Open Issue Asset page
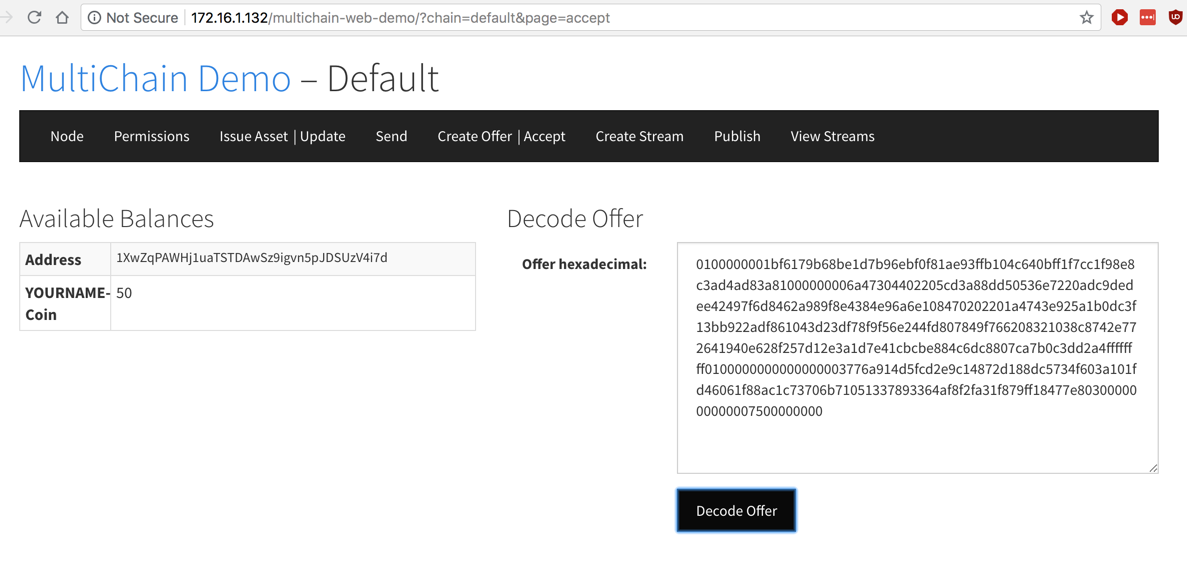 tap(254, 136)
